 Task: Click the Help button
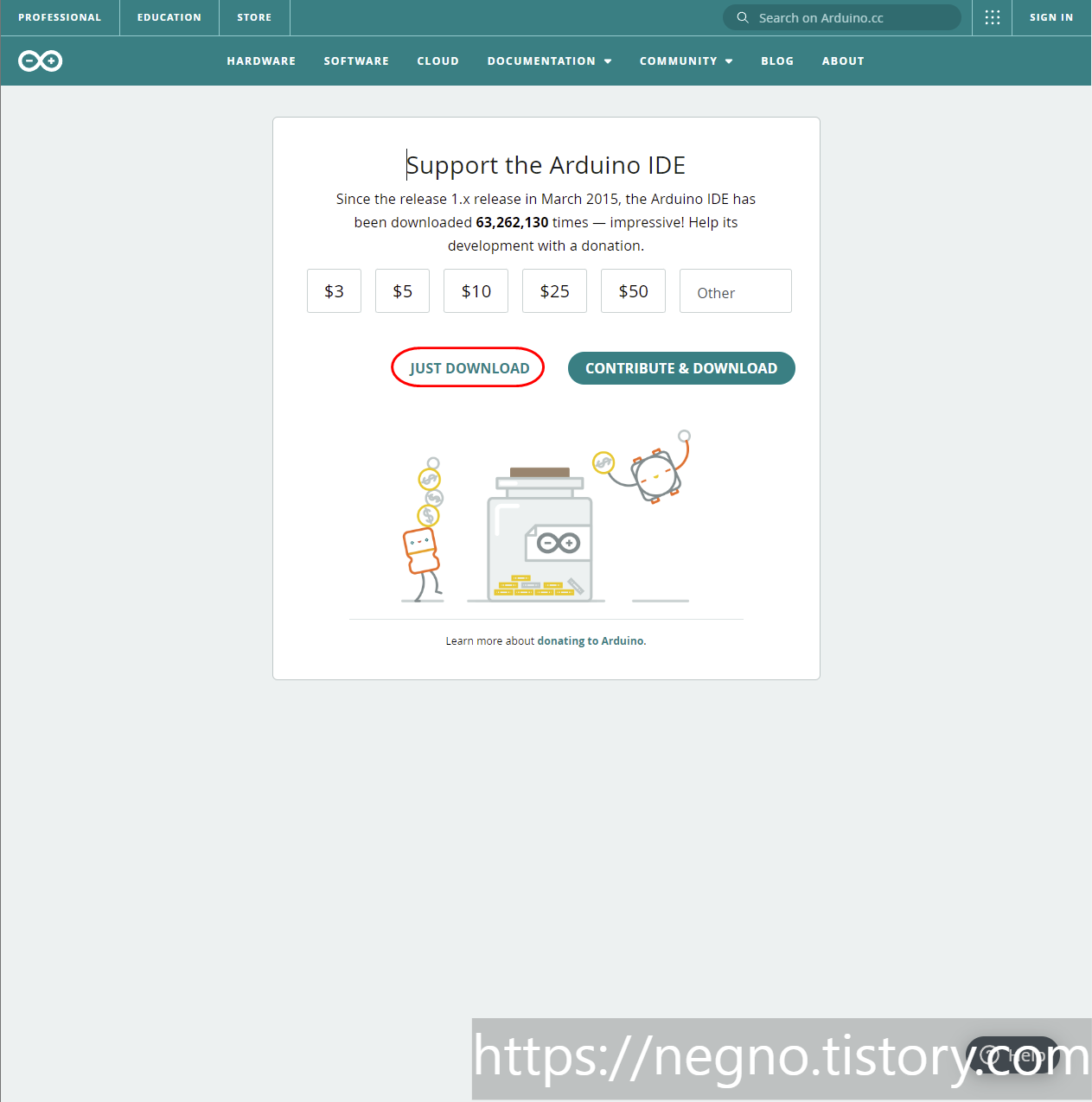click(x=1012, y=1055)
